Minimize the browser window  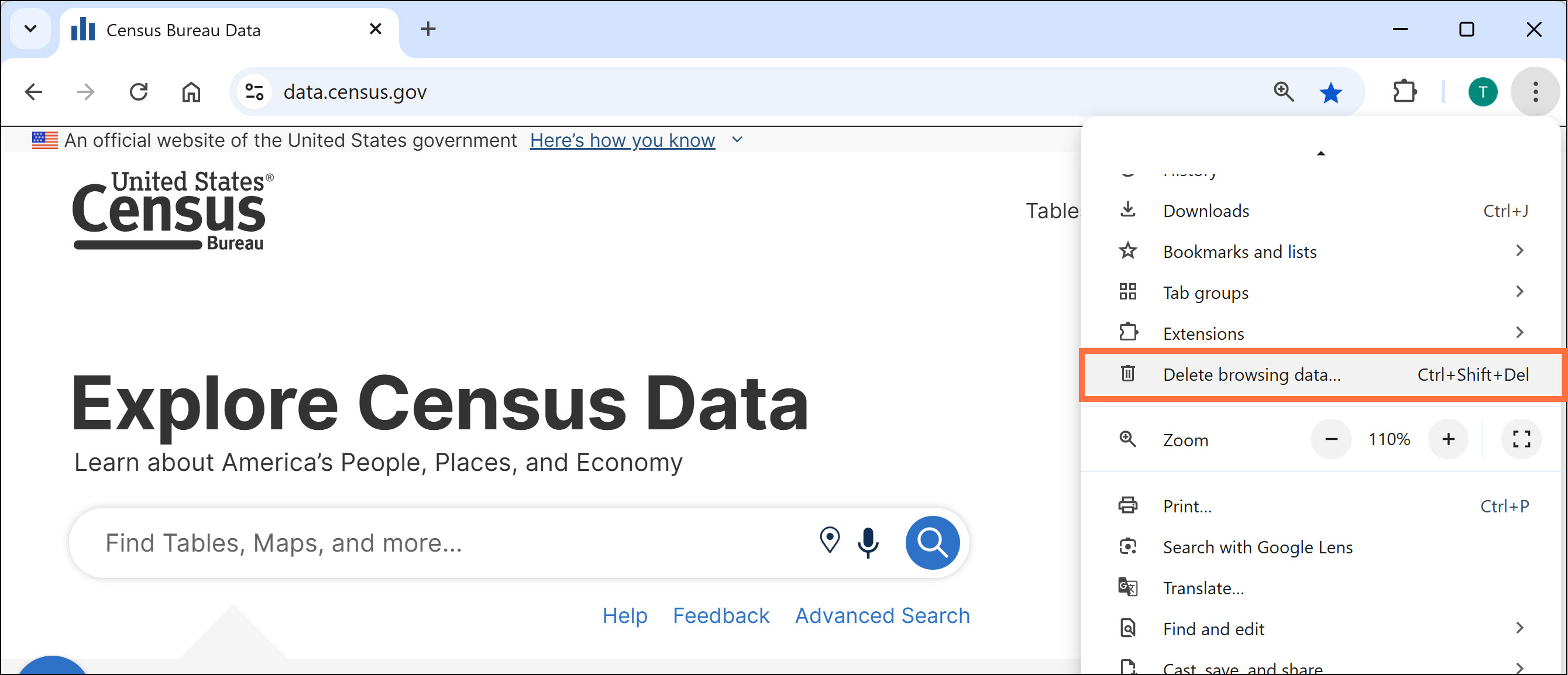[x=1400, y=29]
